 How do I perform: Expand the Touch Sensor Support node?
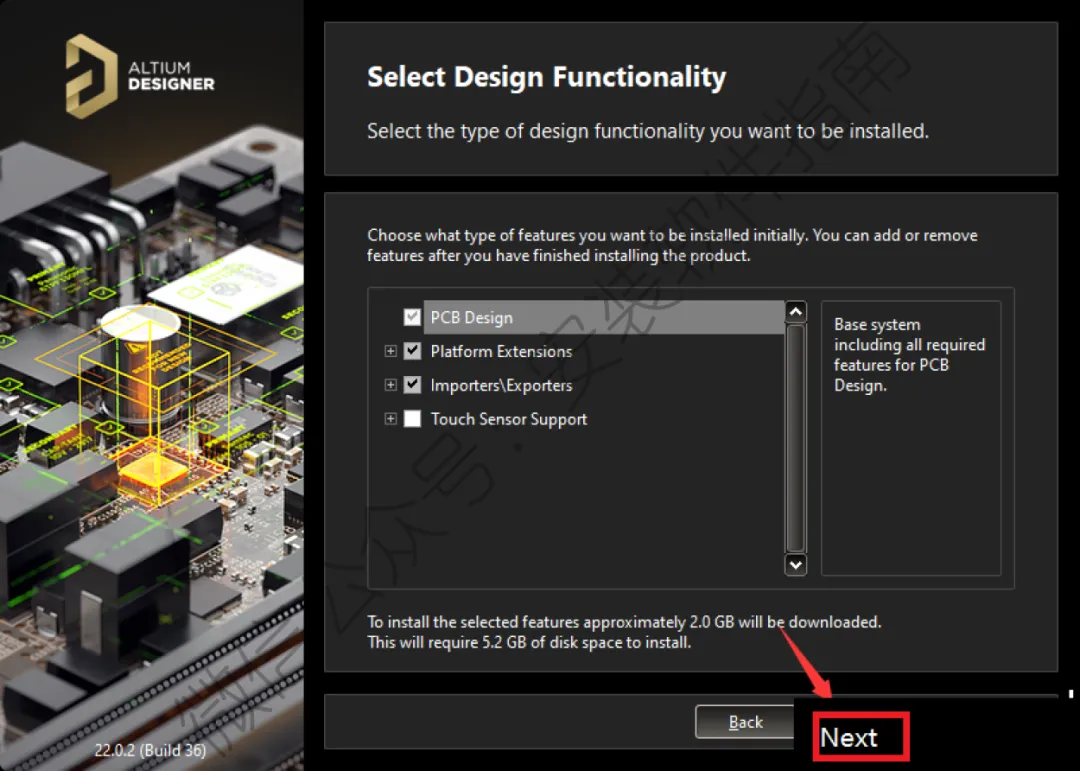[x=391, y=418]
